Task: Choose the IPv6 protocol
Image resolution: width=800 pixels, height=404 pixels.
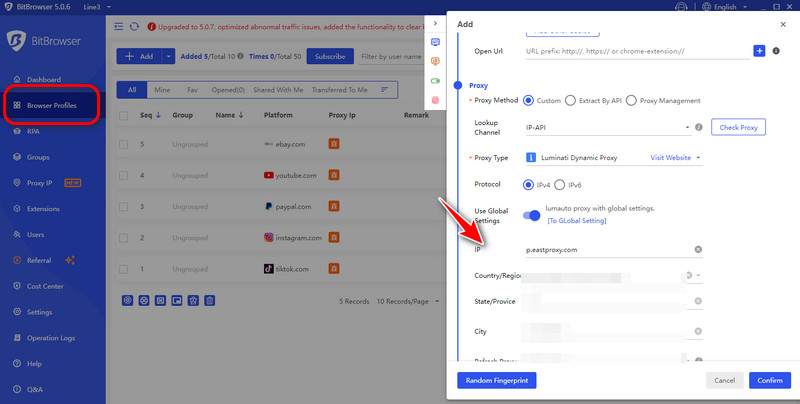Action: [560, 185]
